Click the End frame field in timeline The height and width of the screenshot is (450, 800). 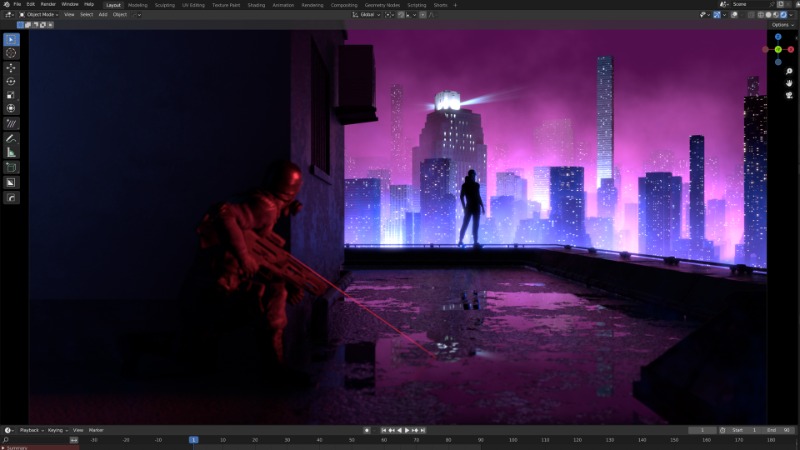coord(778,430)
